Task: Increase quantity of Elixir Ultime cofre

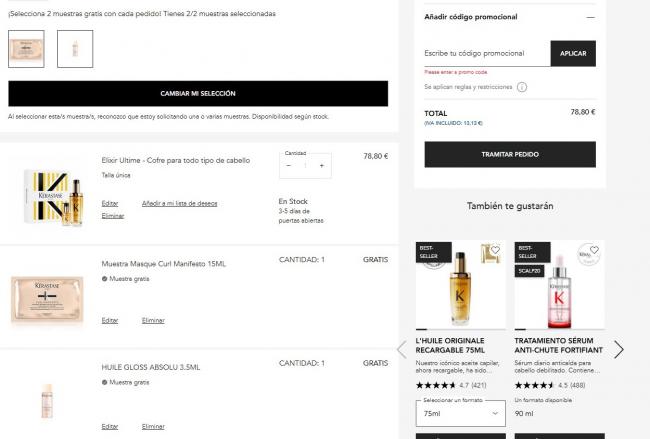Action: 321,166
